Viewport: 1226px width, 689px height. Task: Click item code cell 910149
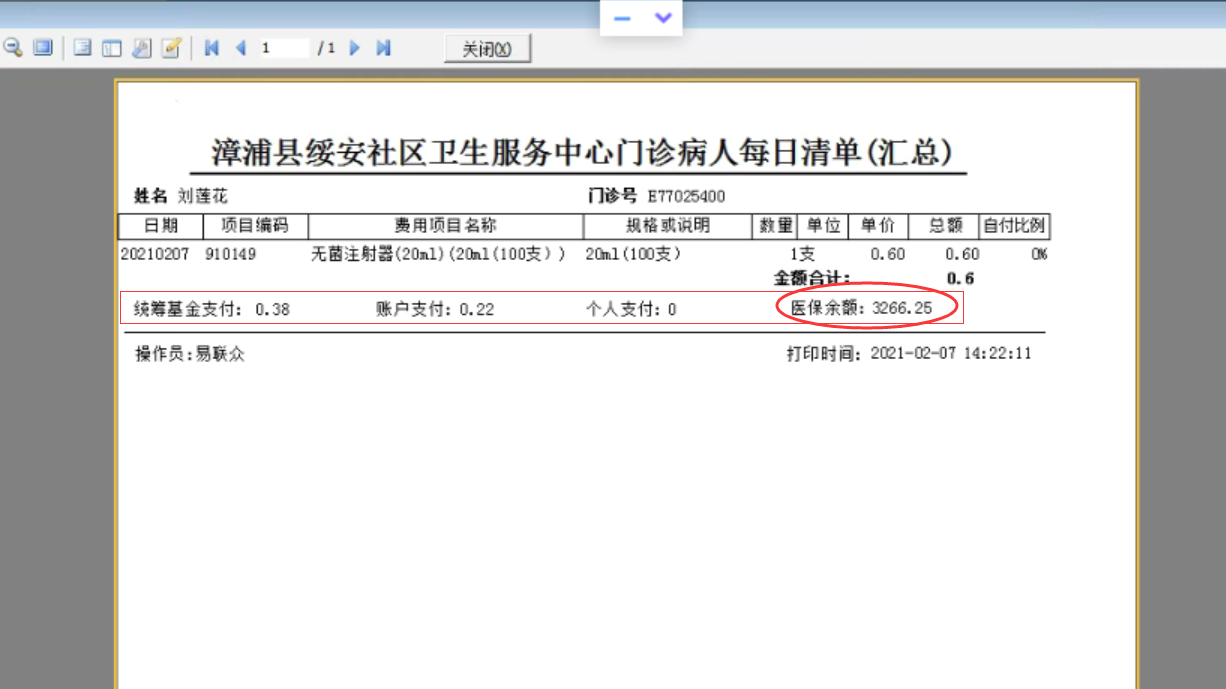tap(231, 254)
